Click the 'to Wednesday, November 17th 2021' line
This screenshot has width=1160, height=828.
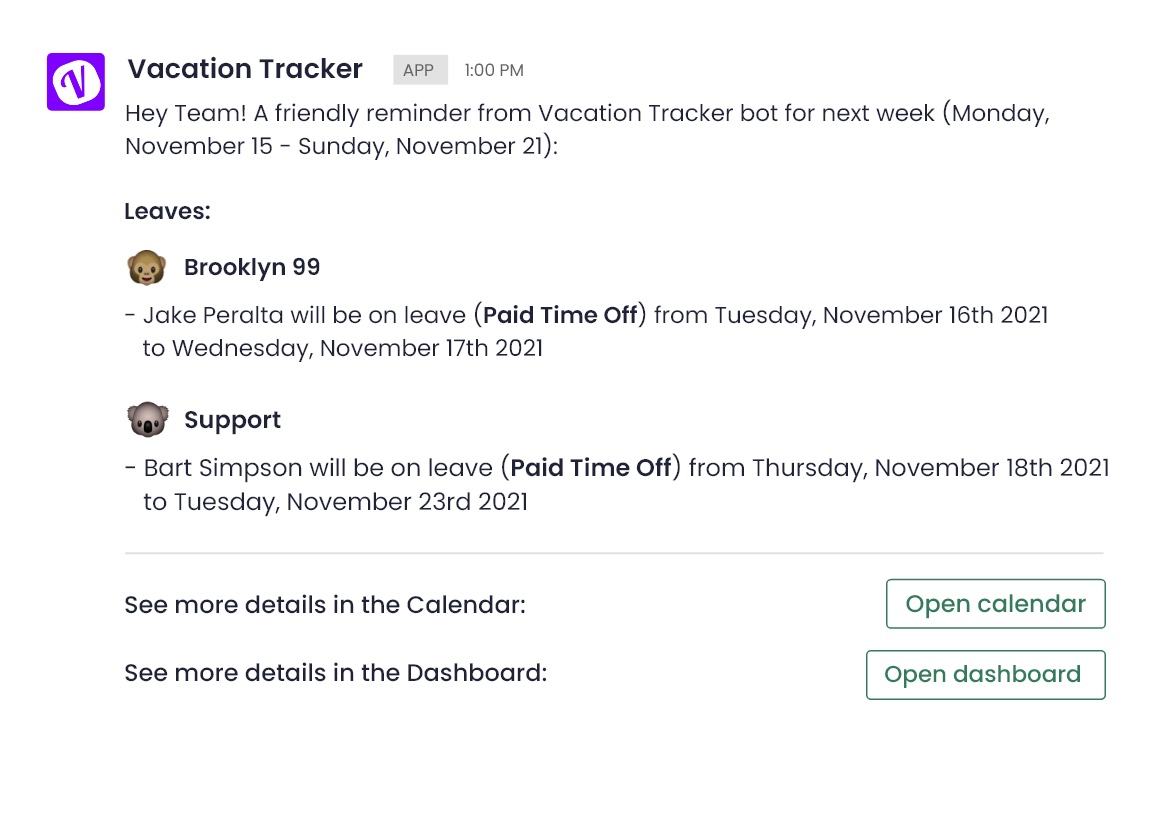coord(343,349)
